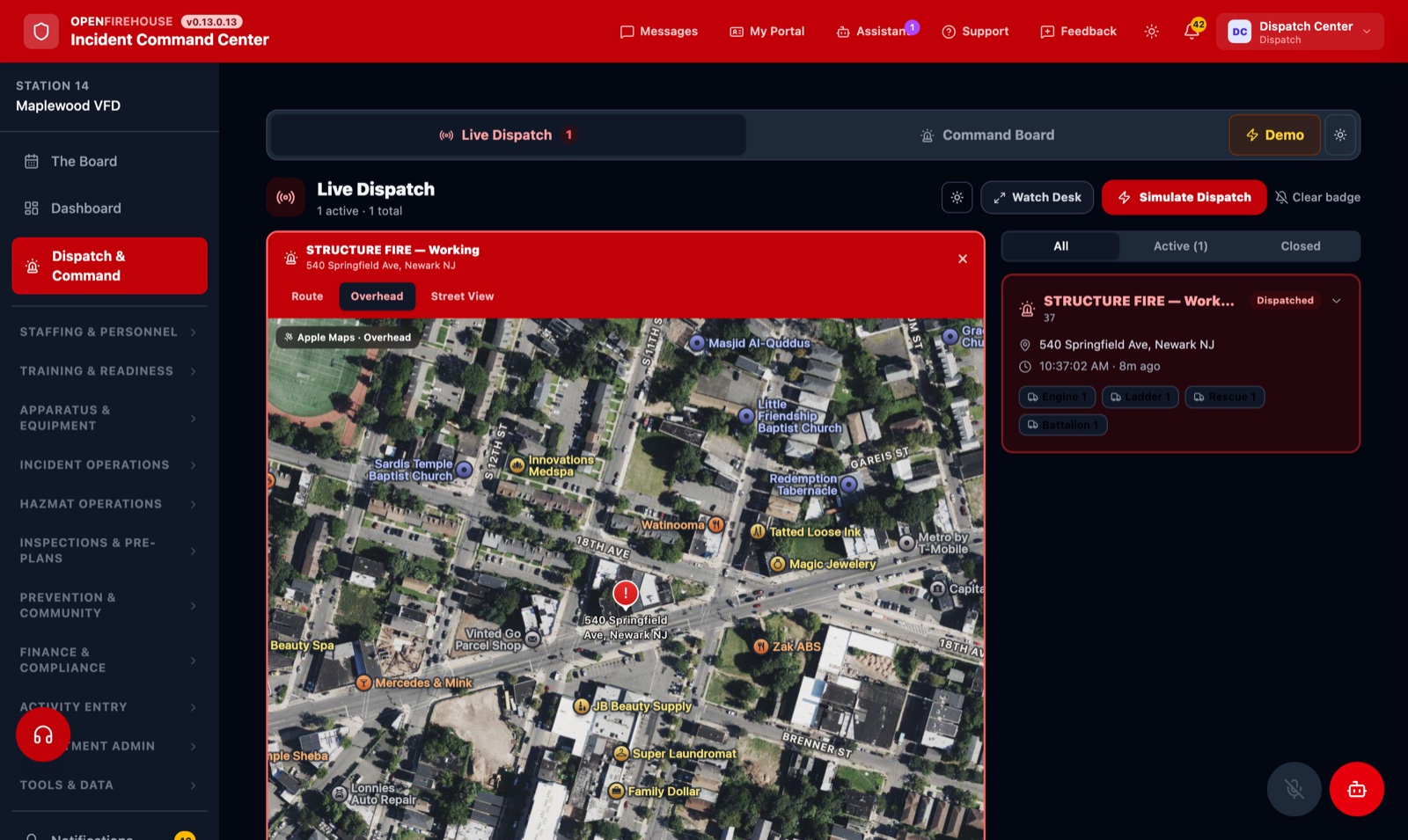This screenshot has width=1408, height=840.
Task: Click Zak ABS map marker
Action: pyautogui.click(x=761, y=646)
